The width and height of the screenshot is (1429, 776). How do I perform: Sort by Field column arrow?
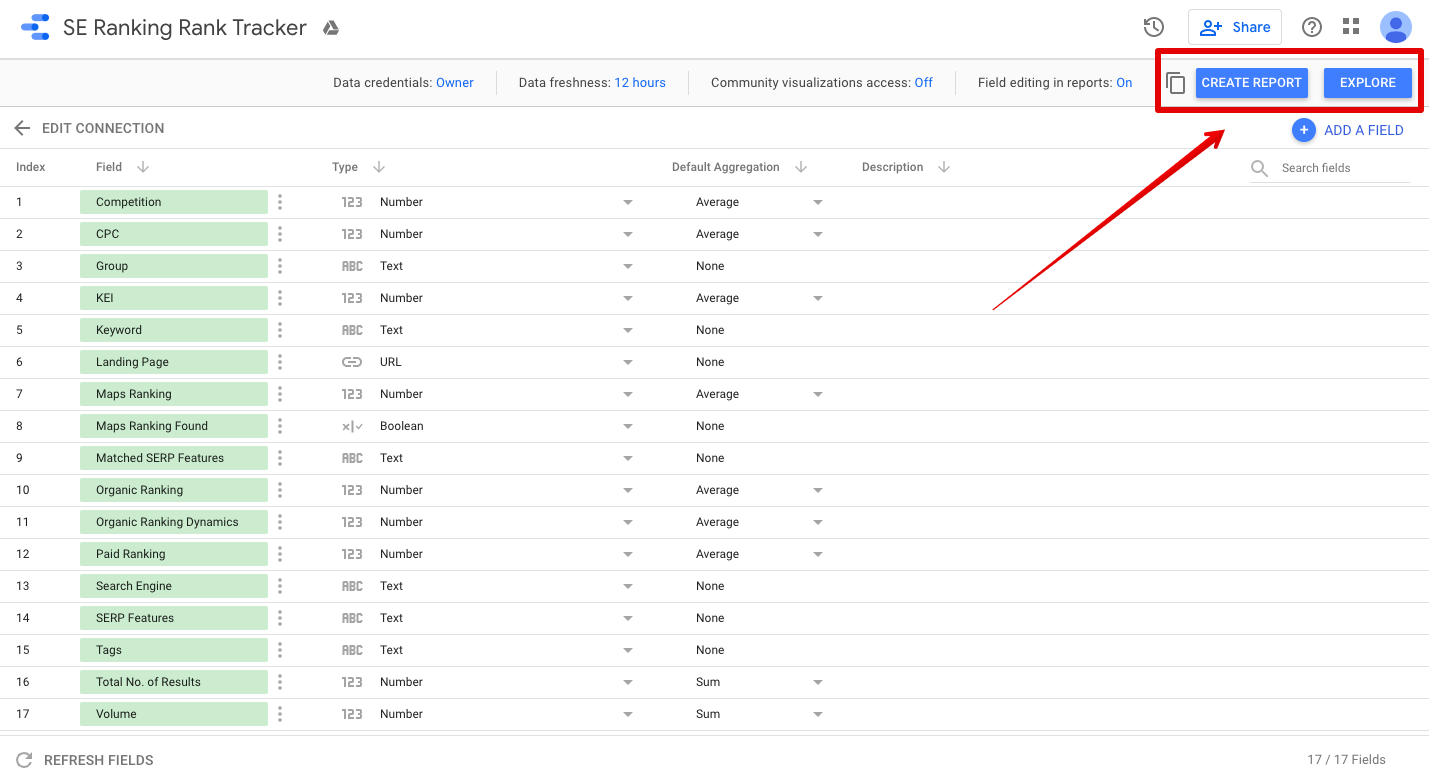[x=143, y=167]
